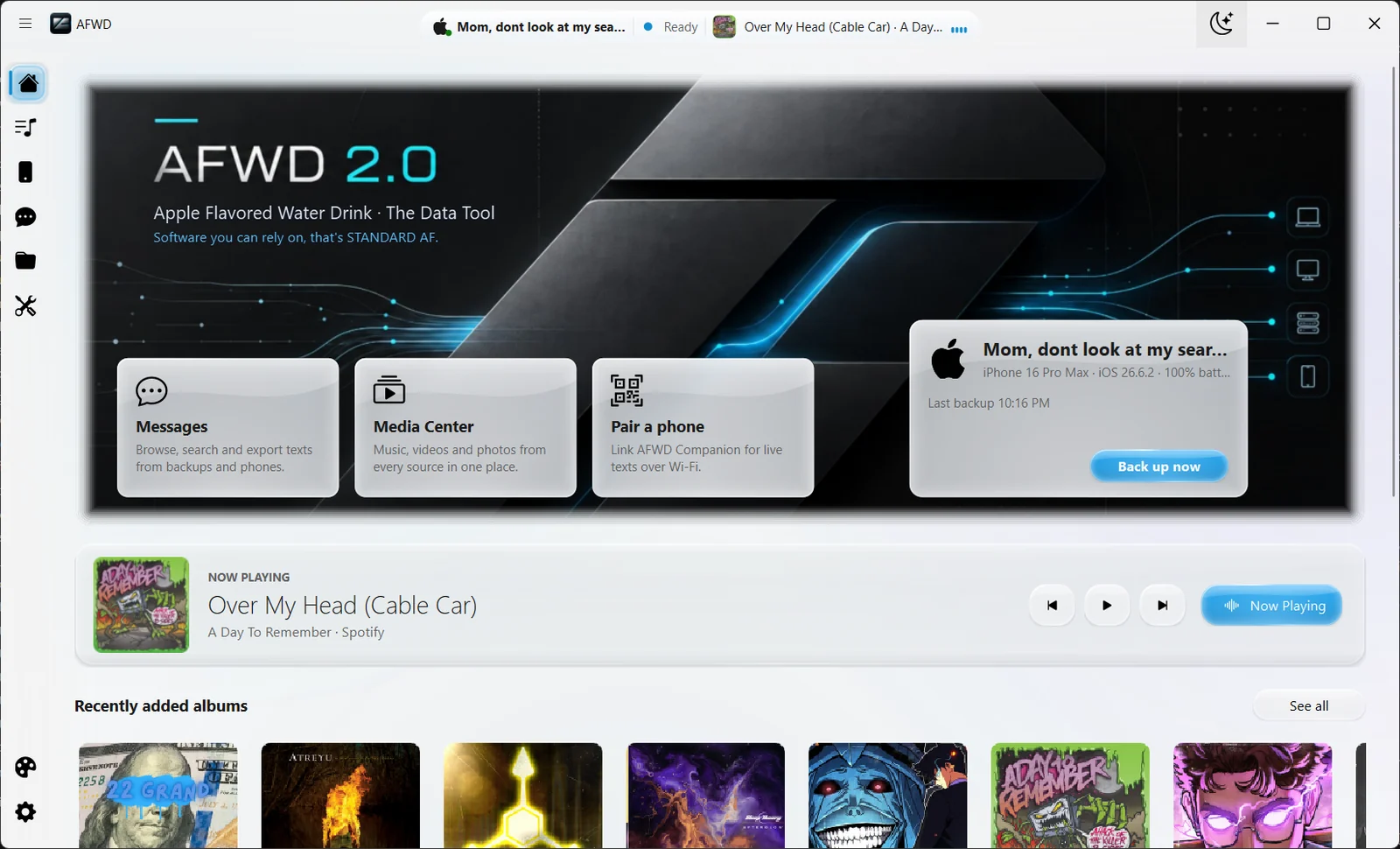Click the See all albums button
Image resolution: width=1400 pixels, height=849 pixels.
pos(1308,705)
